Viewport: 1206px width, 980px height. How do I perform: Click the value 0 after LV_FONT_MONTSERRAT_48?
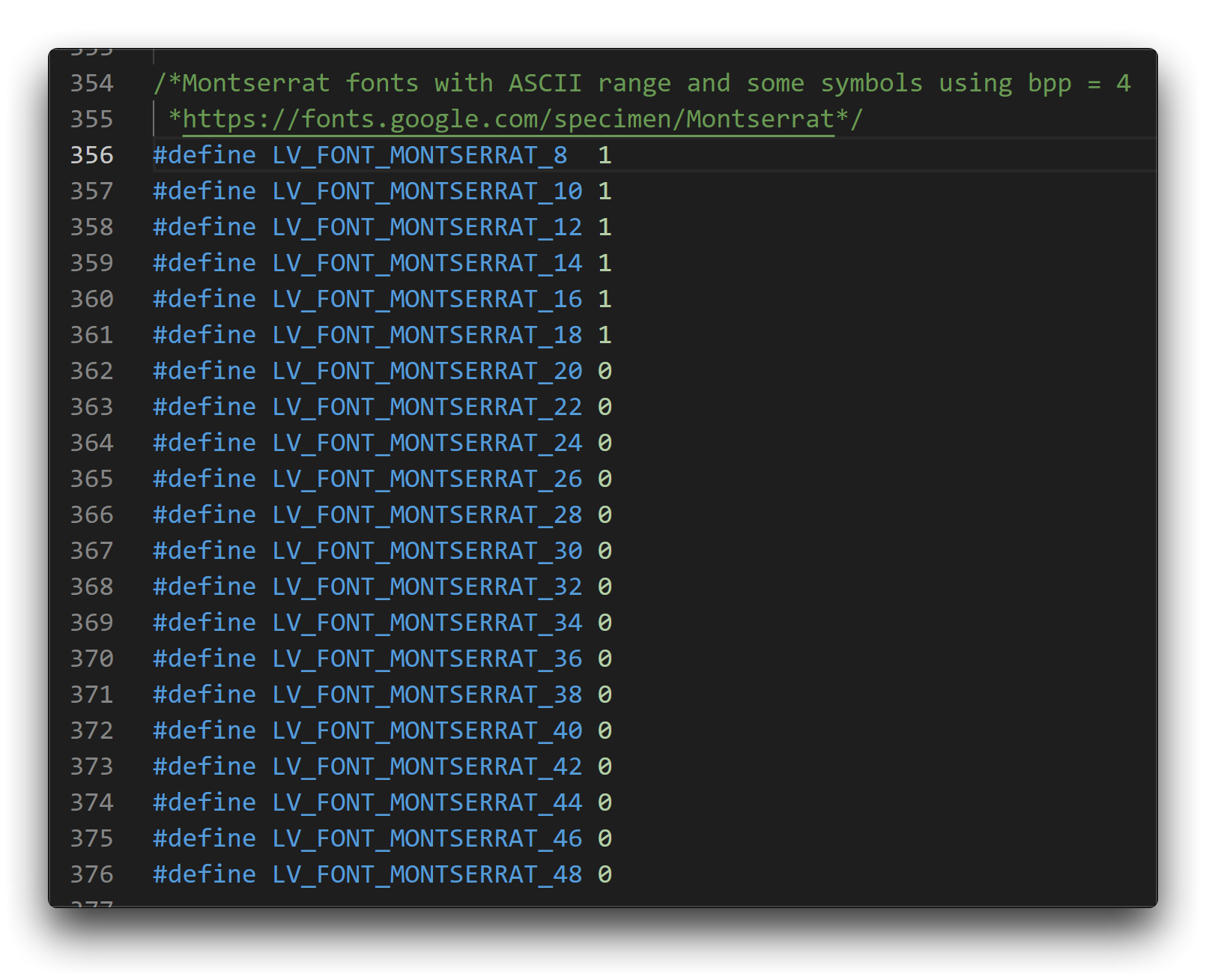pos(605,874)
